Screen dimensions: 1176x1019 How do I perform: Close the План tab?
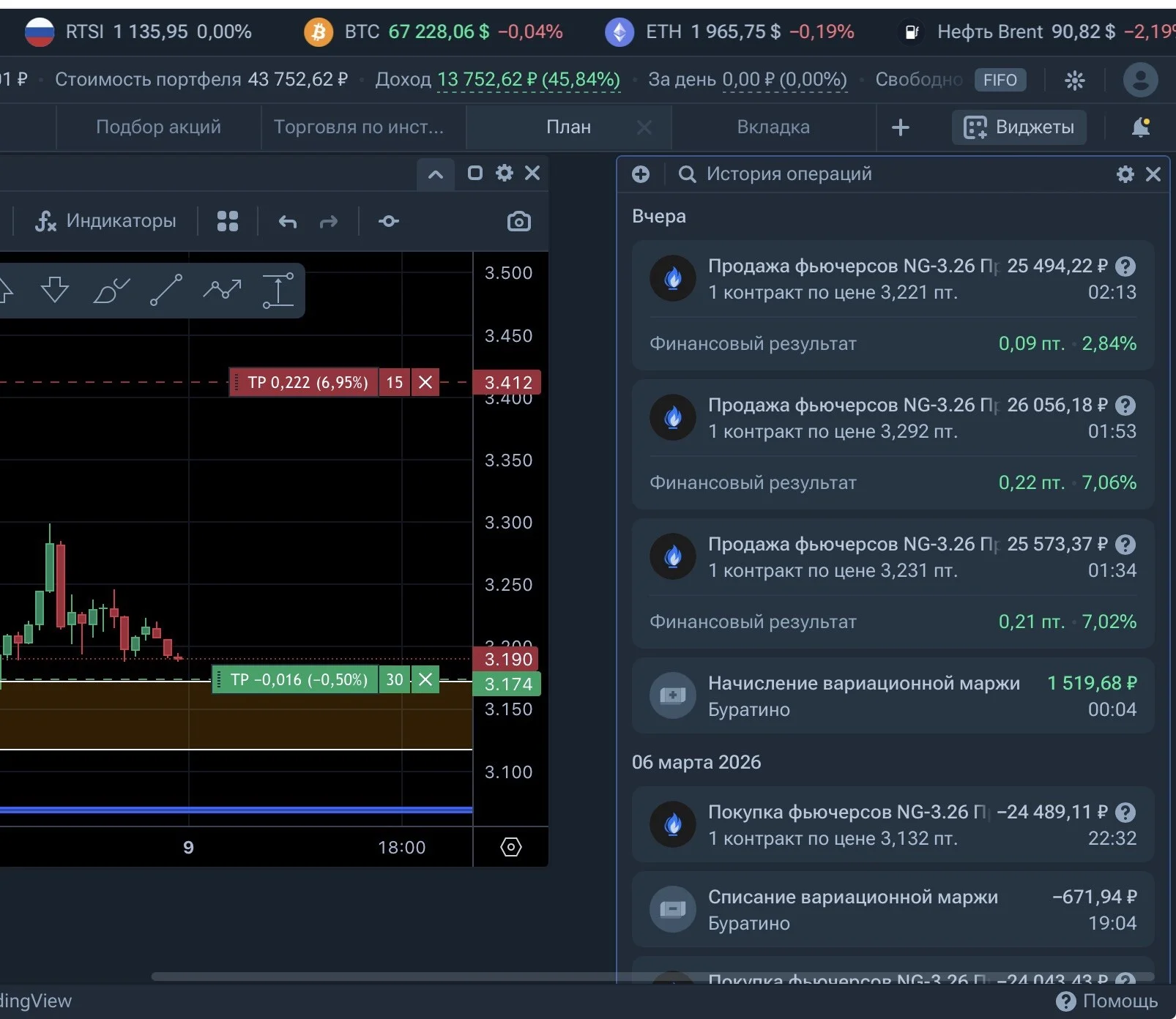[x=644, y=127]
